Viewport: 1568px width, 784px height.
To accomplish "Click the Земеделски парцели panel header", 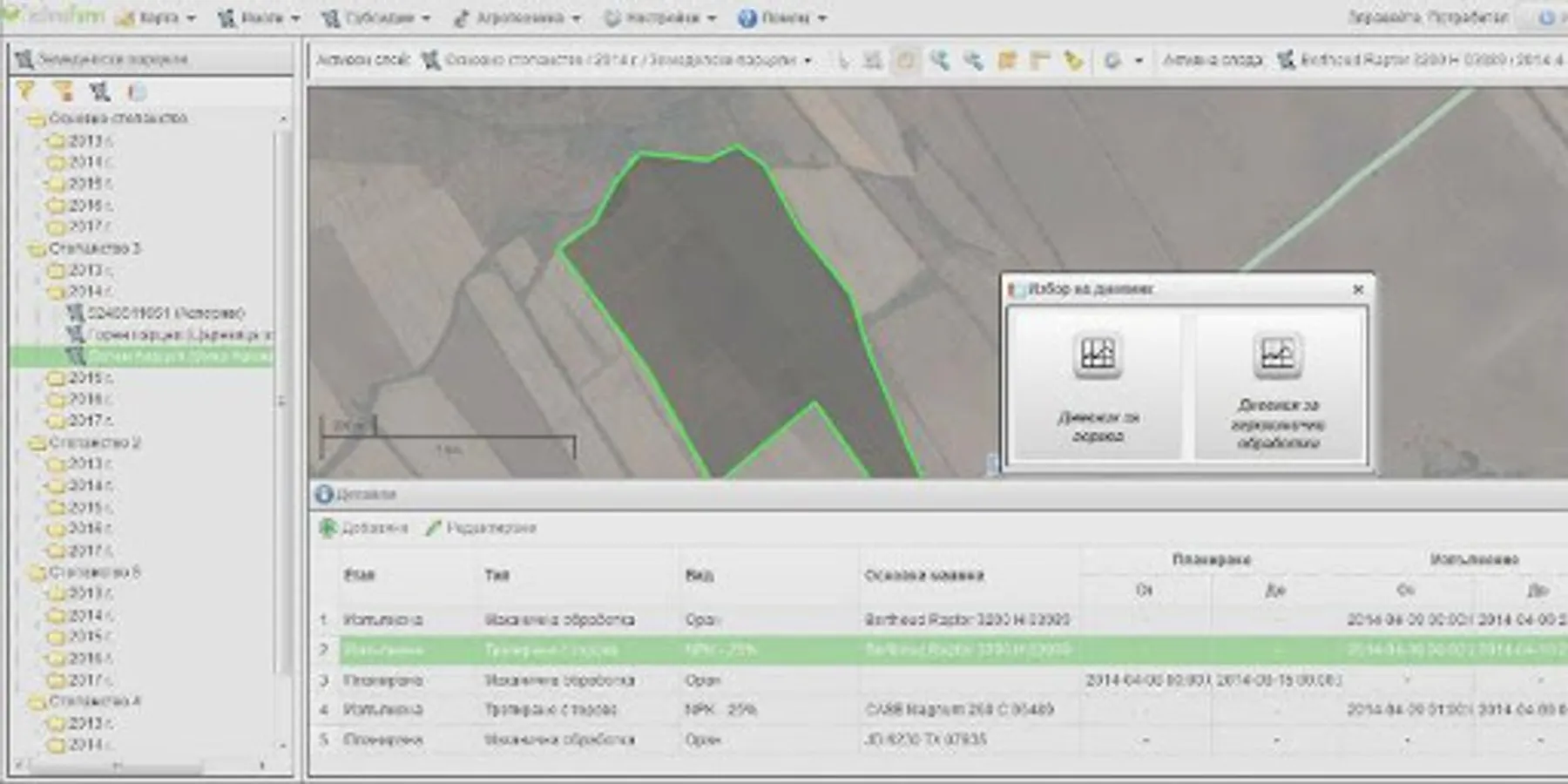I will pyautogui.click(x=152, y=59).
